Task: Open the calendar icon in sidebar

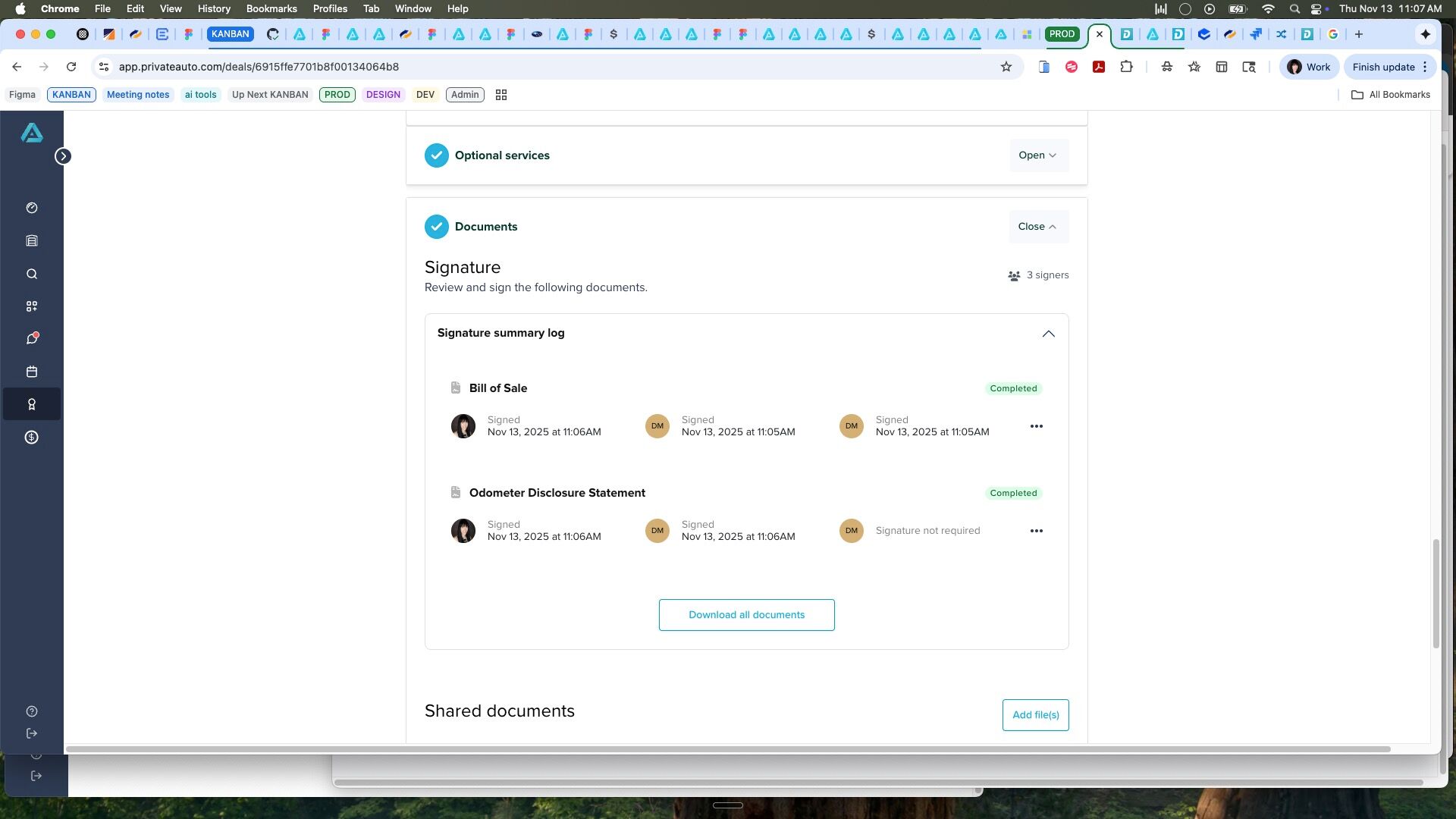Action: tap(32, 372)
